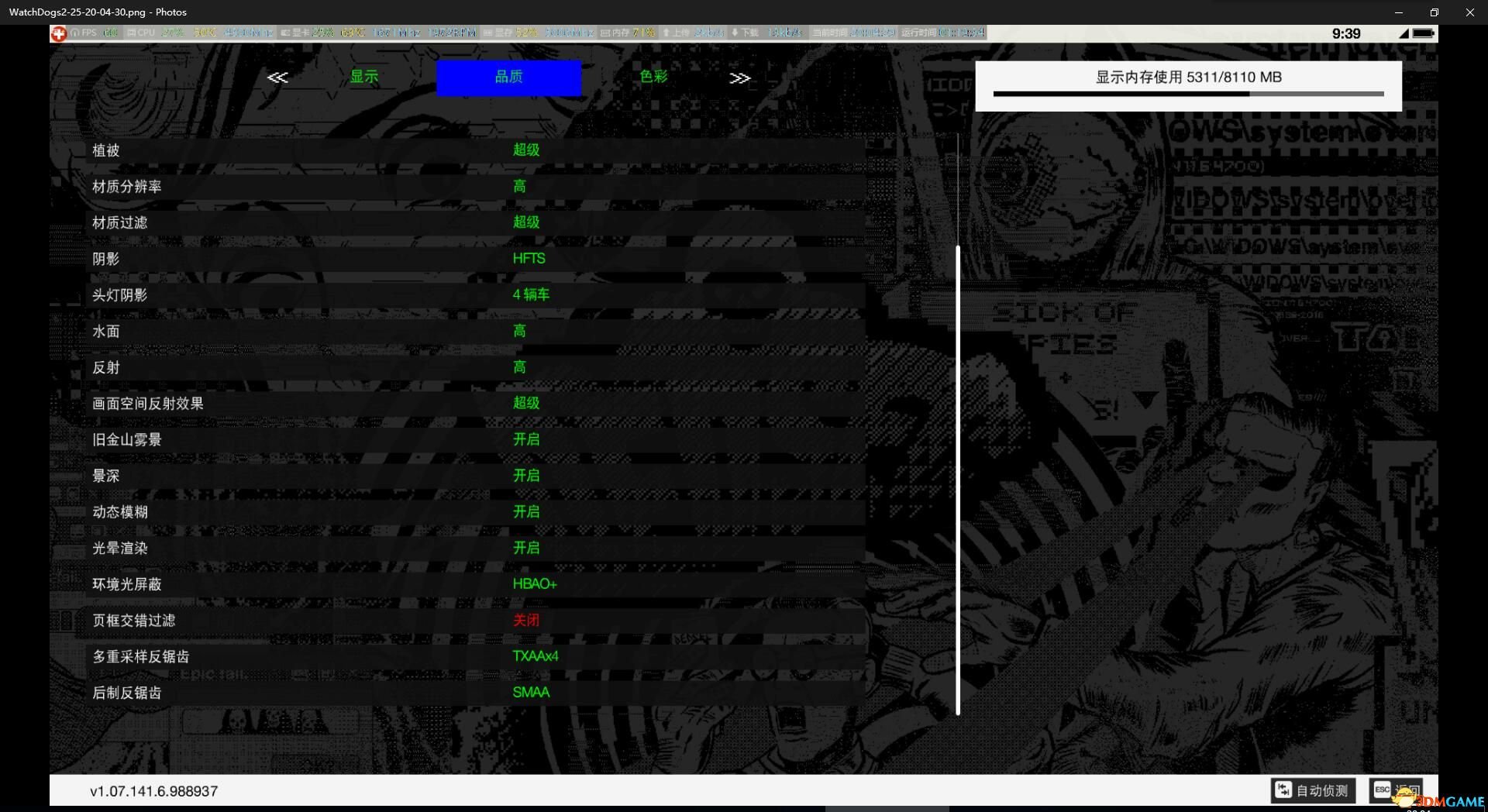Enable 页框交错过滤 via red 关闭 value

coord(526,621)
